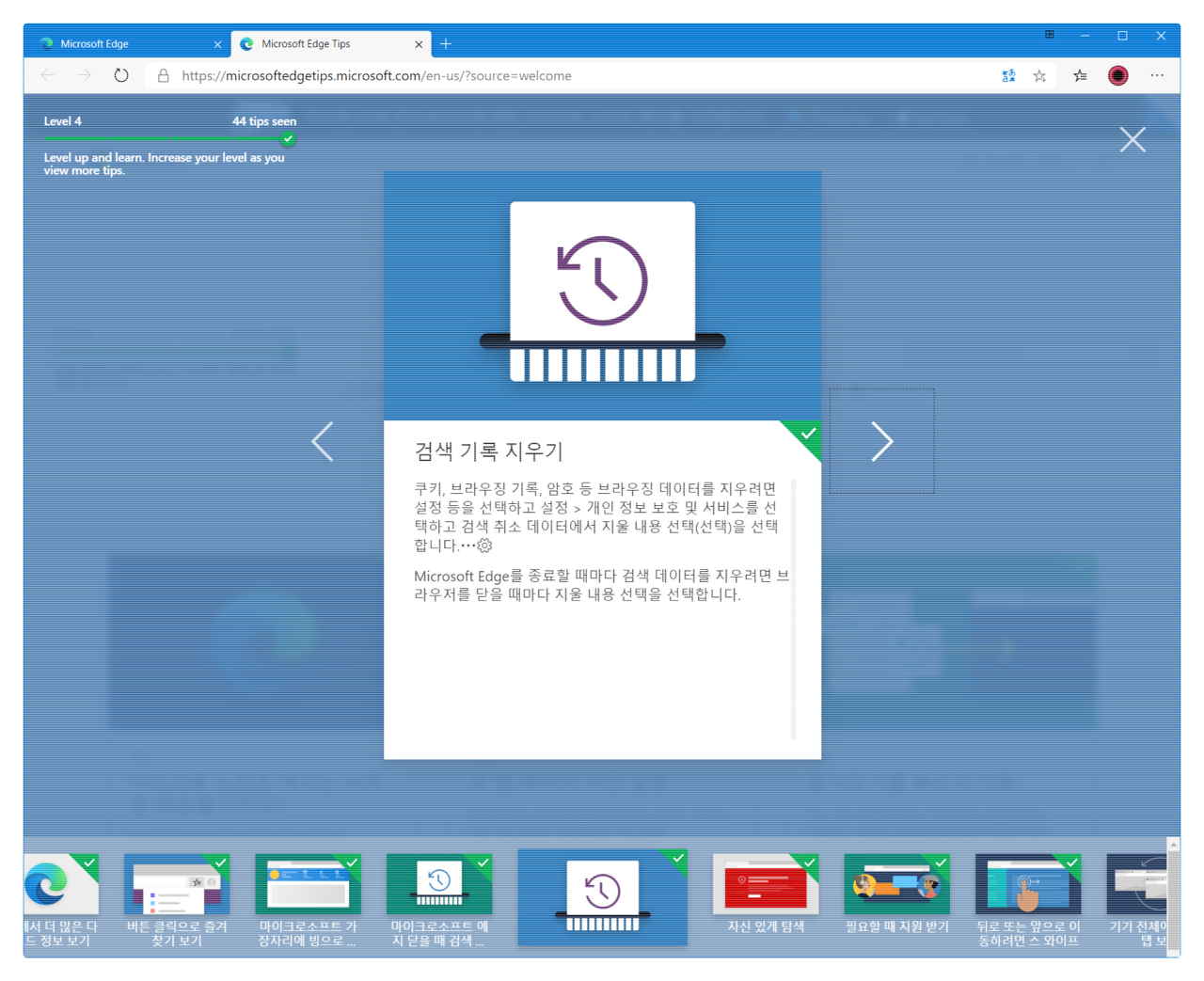Click the '44 tips seen' label

click(x=264, y=121)
